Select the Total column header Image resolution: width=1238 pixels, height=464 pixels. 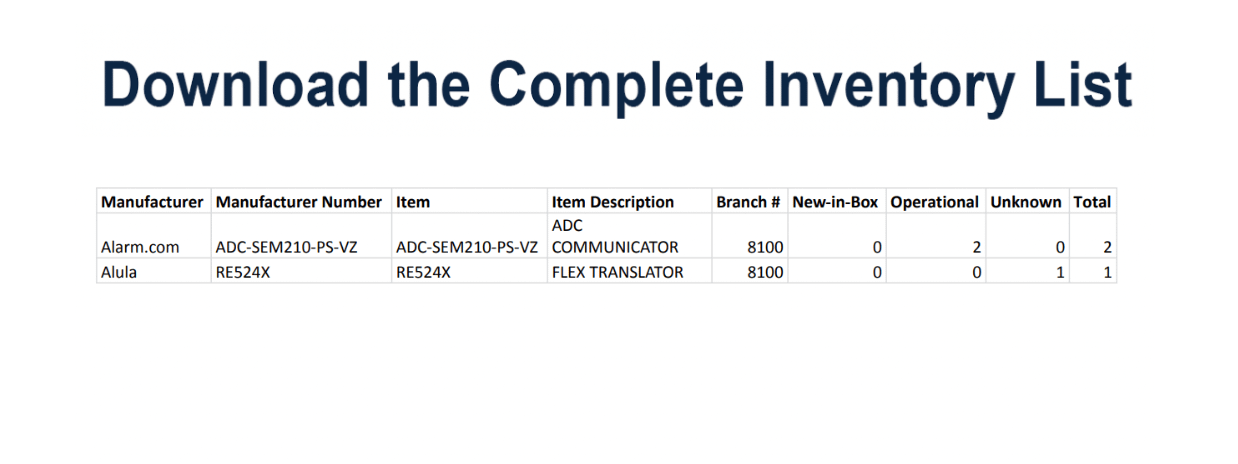1092,202
